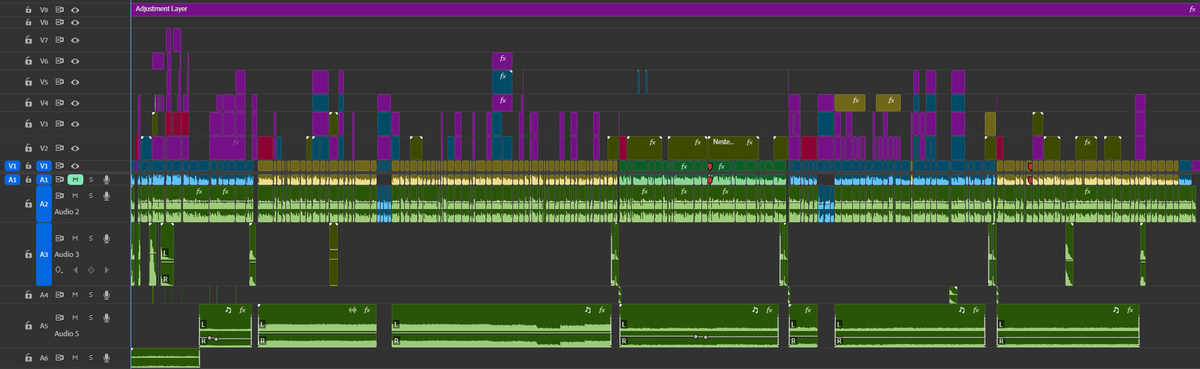
Task: Toggle sync lock for track A5
Action: pyautogui.click(x=60, y=317)
